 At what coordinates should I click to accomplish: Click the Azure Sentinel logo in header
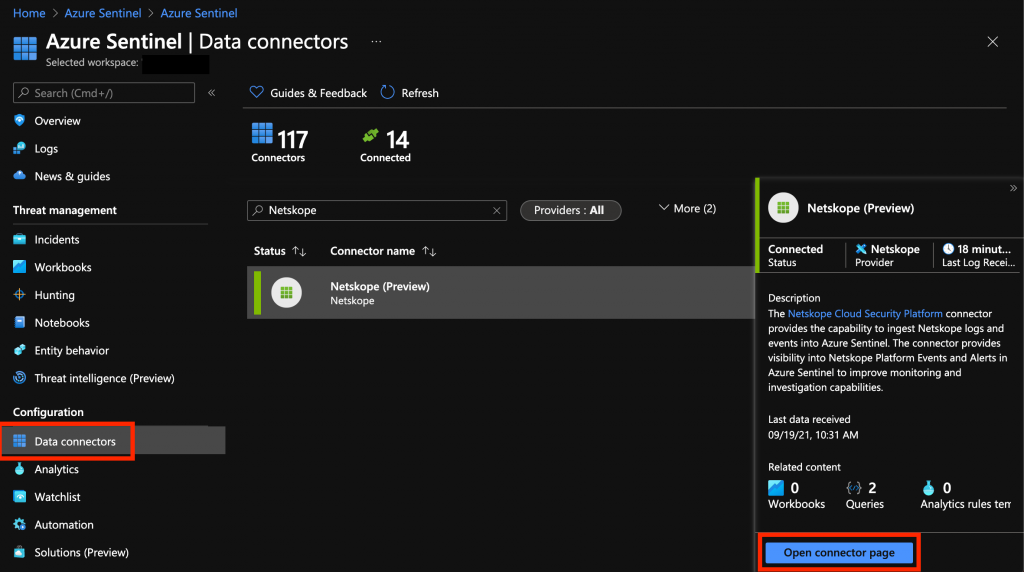(x=25, y=48)
